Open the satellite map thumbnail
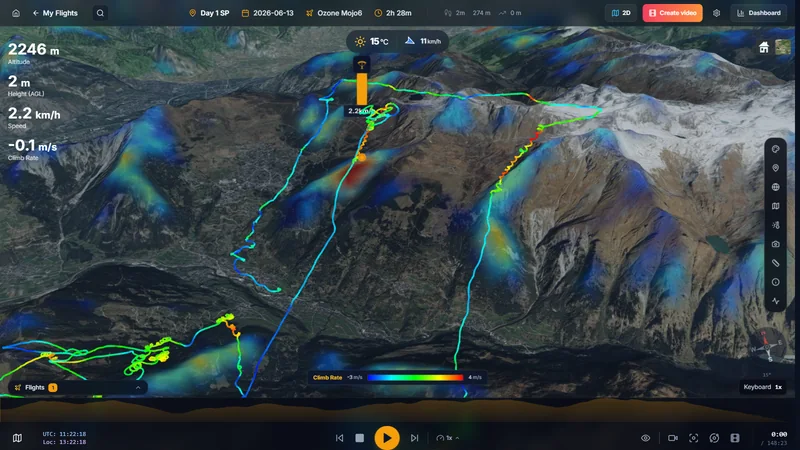 pos(783,47)
